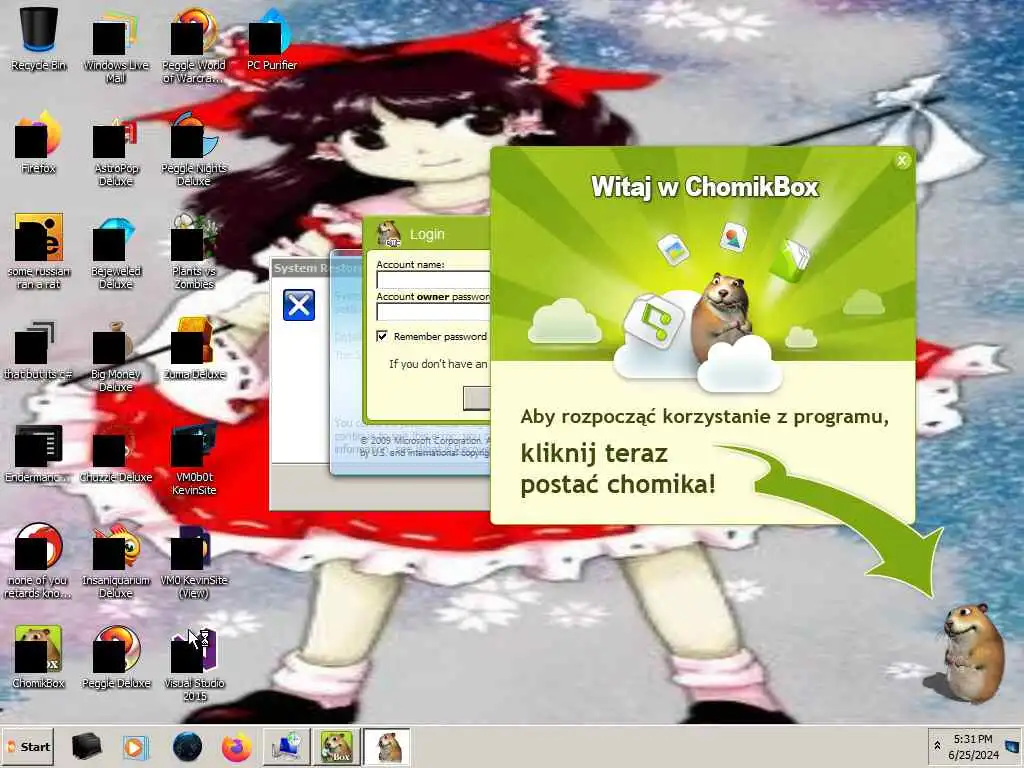Launch Visual Studio 2015 shortcut

pos(194,664)
